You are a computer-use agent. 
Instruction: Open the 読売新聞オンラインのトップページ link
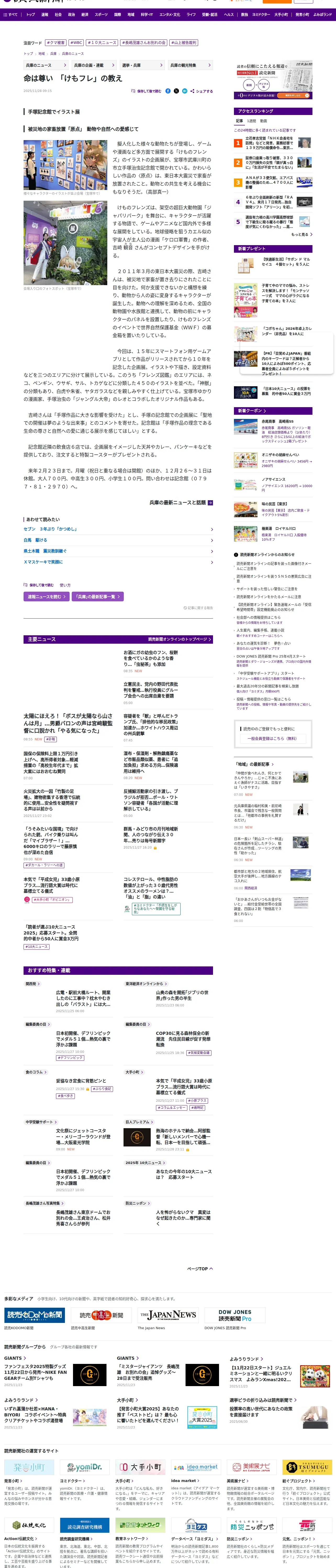coord(180,640)
